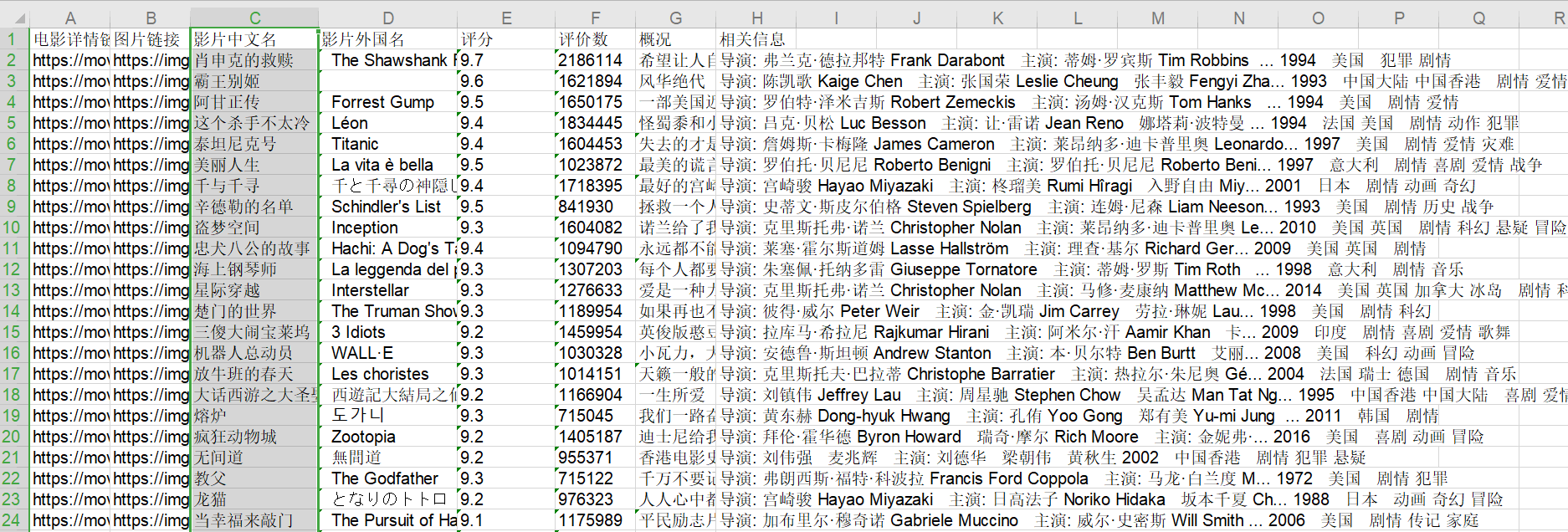Select cell 教父 in column C
Screen dimensions: 1568x532
255,478
